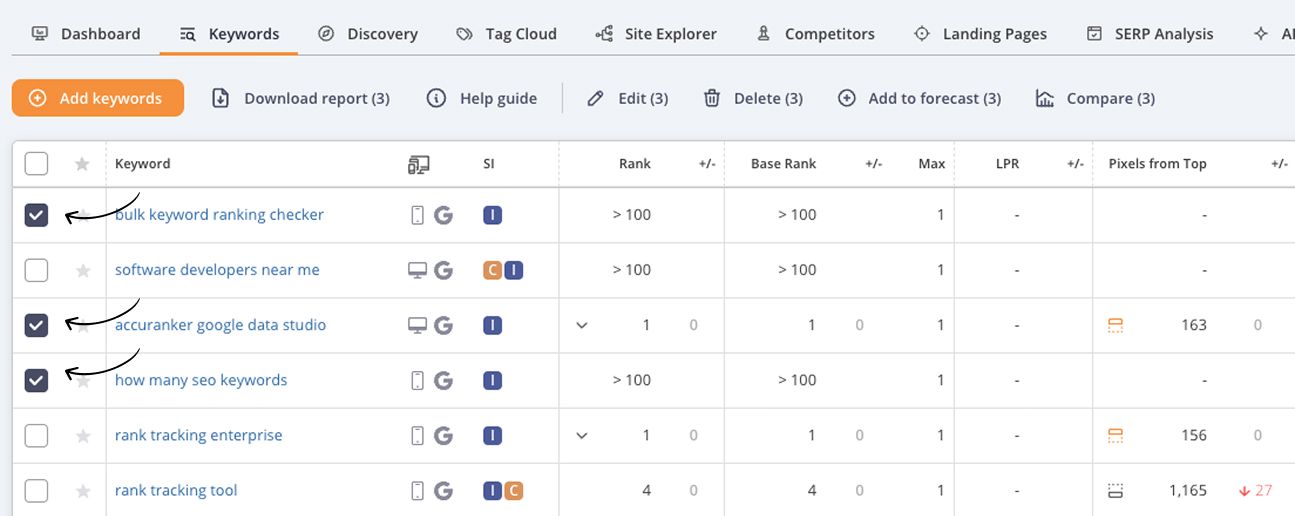Add 3 keywords to forecast
Image resolution: width=1295 pixels, height=516 pixels.
919,98
